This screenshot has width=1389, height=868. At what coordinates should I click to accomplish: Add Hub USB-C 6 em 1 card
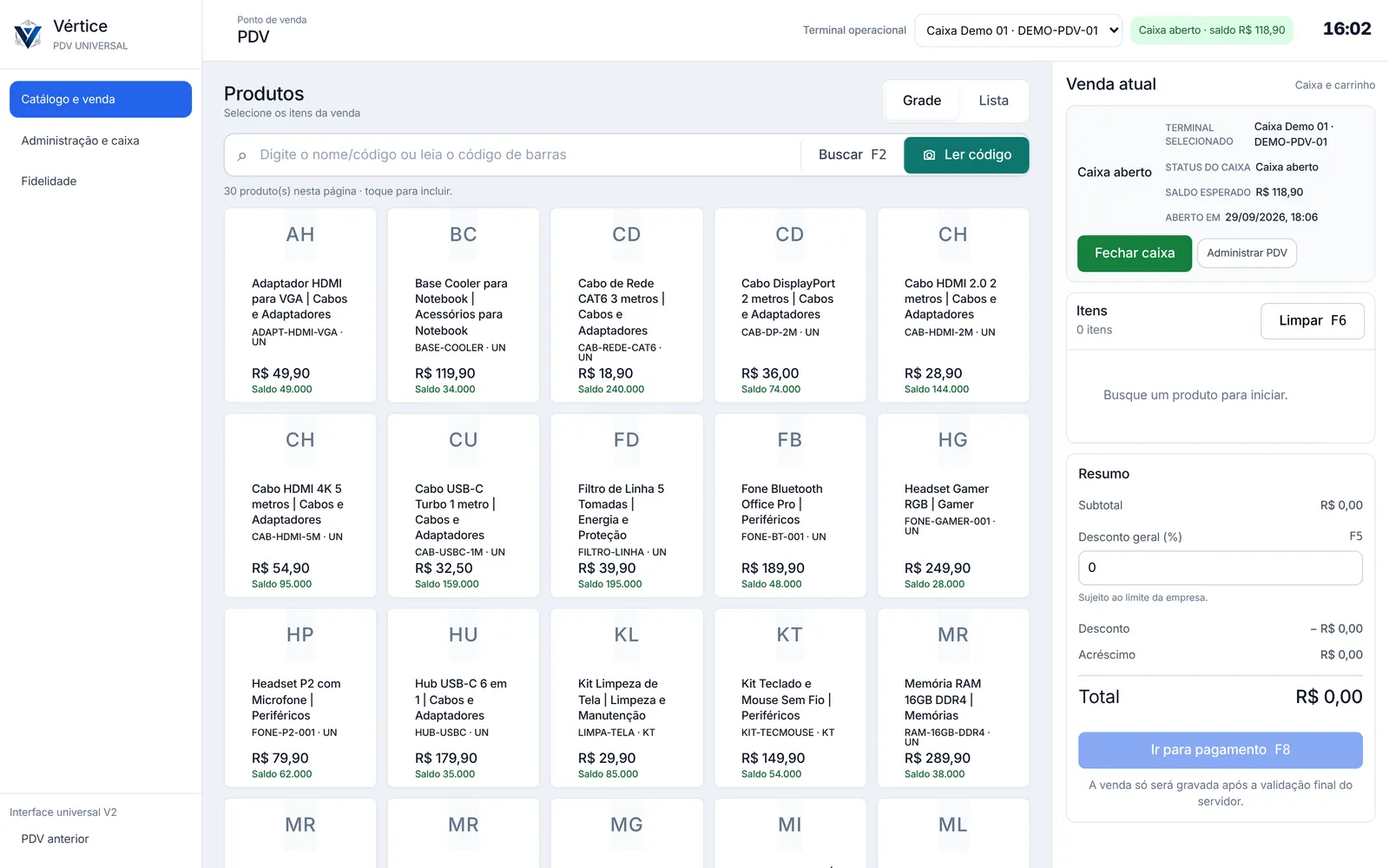pyautogui.click(x=464, y=698)
